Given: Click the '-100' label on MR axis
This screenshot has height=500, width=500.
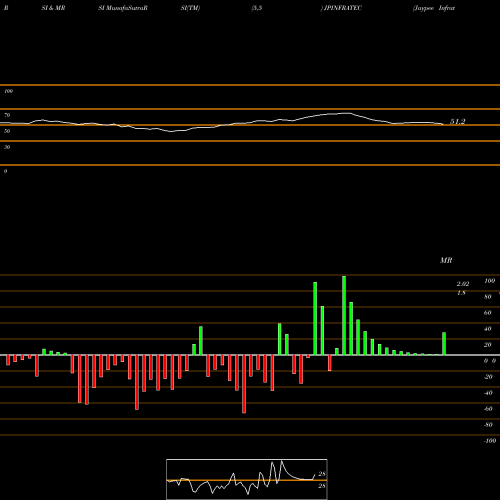Looking at the screenshot, I should pos(490,441).
